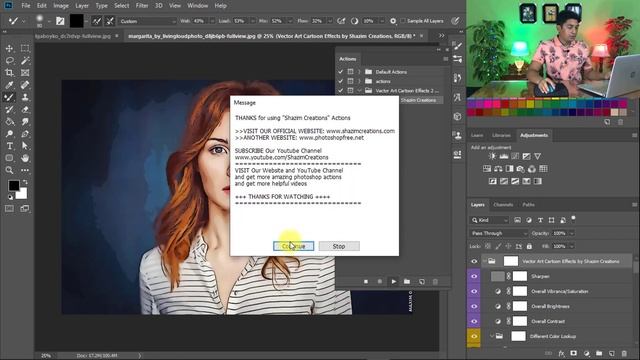
Task: Toggle Default Actions set checkmark
Action: point(340,72)
